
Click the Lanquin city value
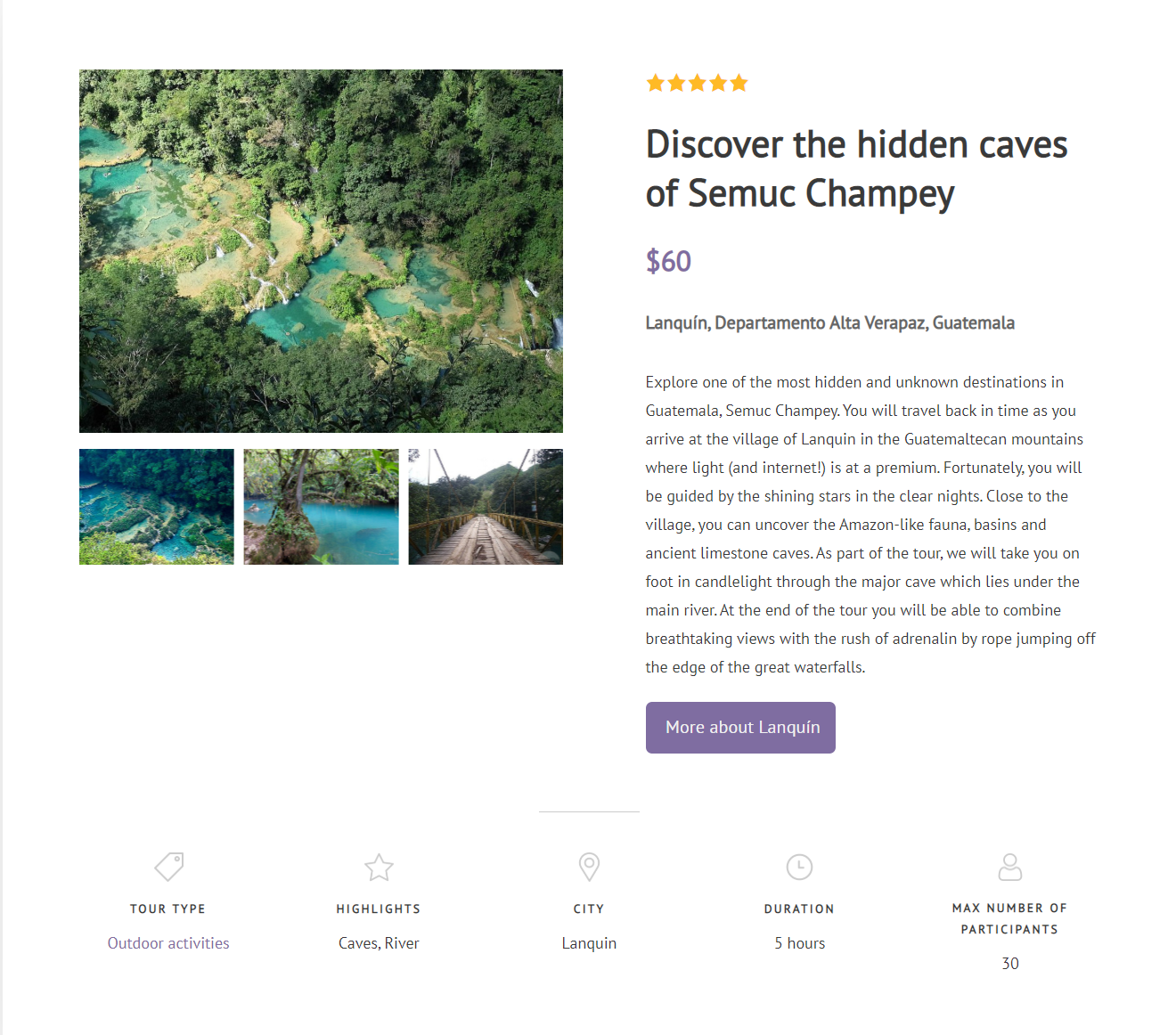(x=589, y=943)
